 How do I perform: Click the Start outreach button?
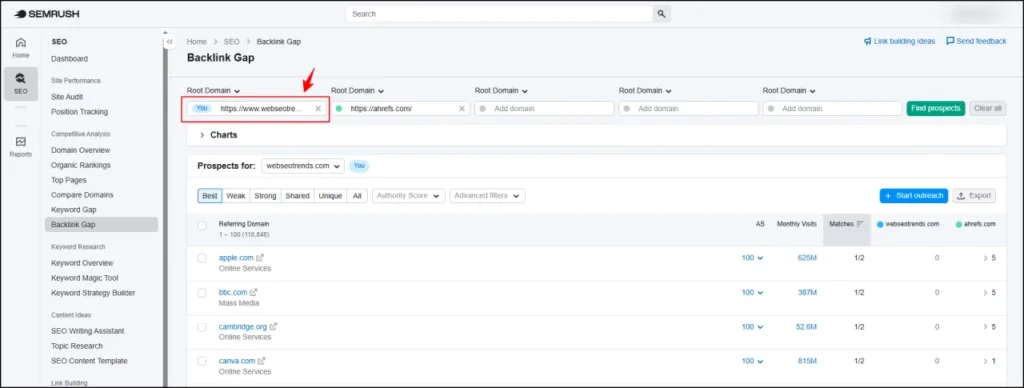[914, 195]
